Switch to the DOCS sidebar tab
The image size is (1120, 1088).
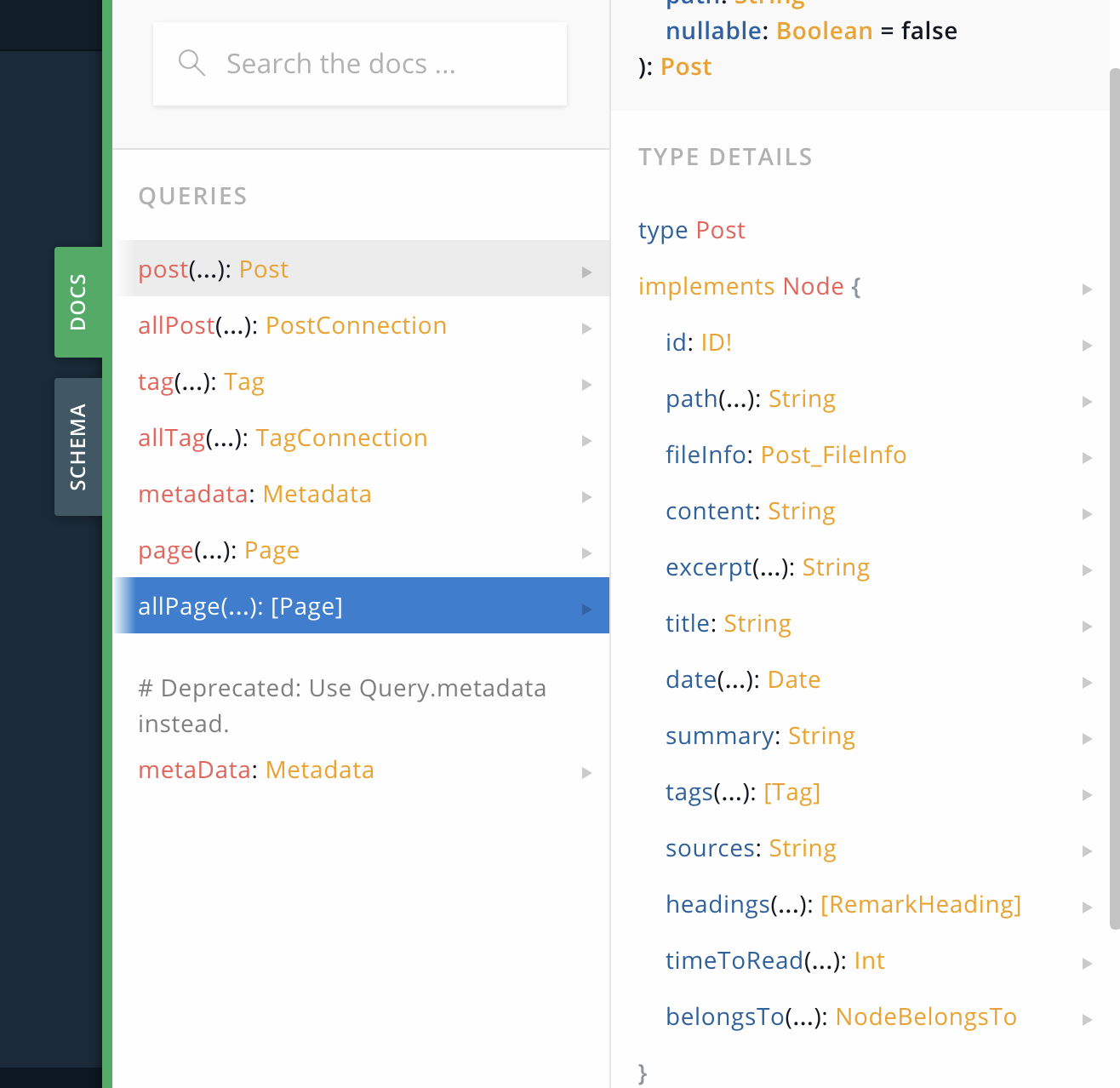click(x=78, y=301)
